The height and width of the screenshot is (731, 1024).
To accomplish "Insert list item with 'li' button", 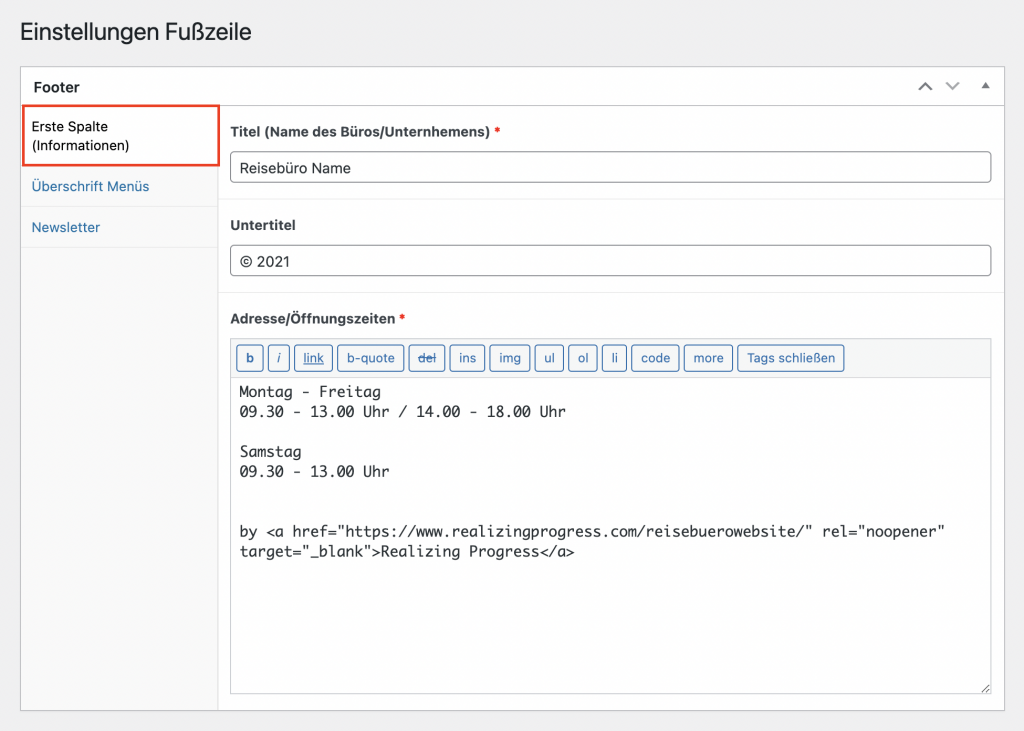I will (x=615, y=358).
